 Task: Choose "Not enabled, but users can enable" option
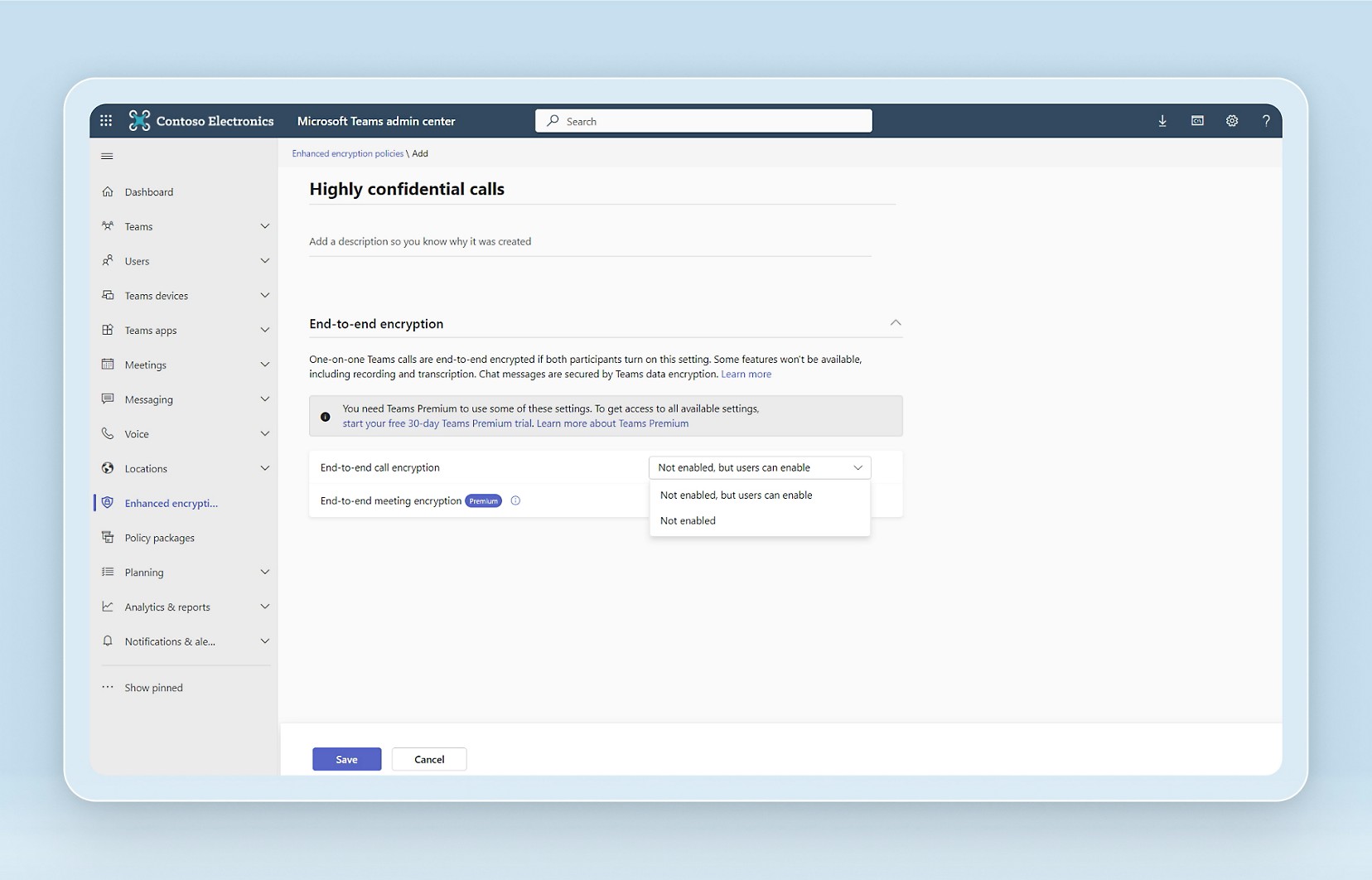coord(736,495)
